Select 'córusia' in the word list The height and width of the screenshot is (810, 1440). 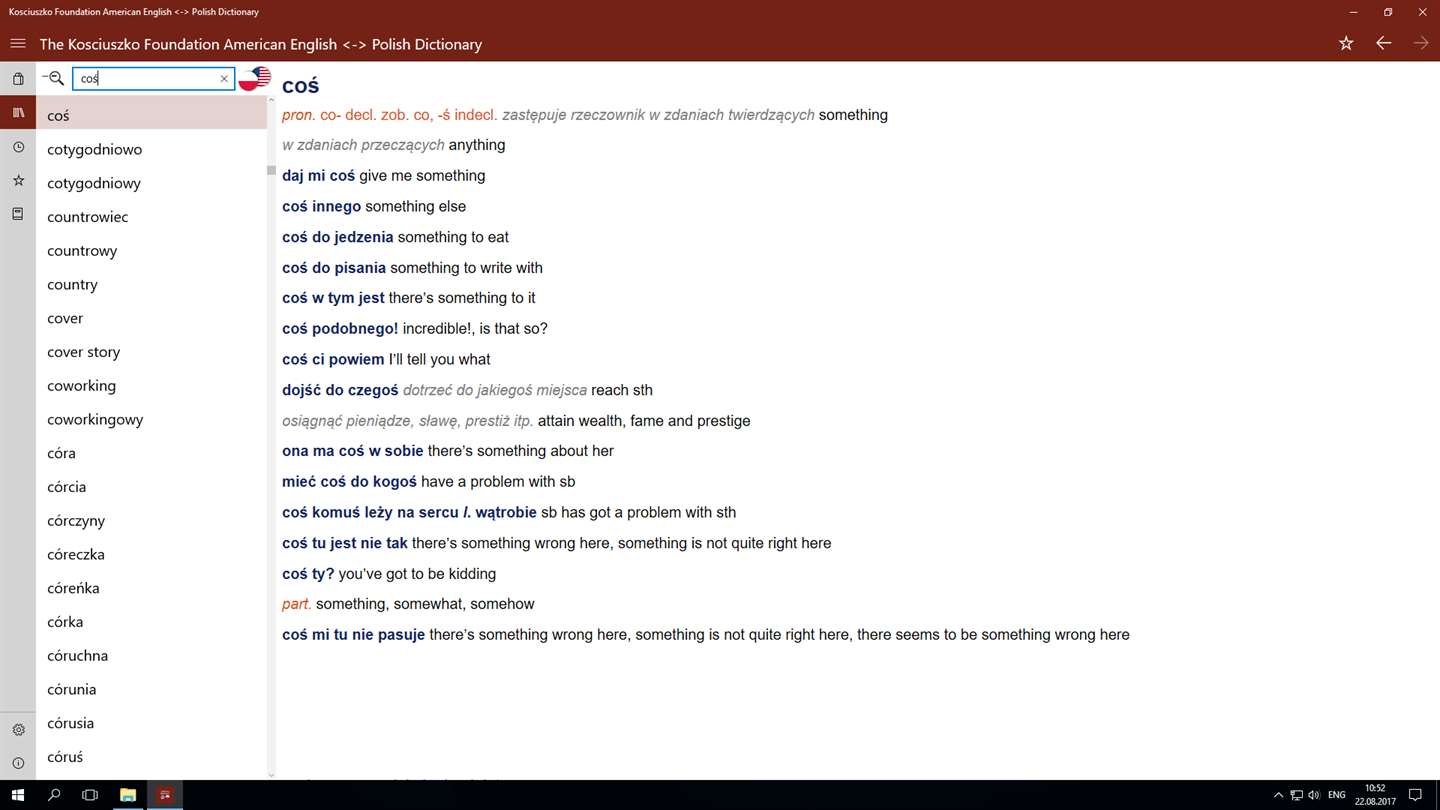point(152,723)
